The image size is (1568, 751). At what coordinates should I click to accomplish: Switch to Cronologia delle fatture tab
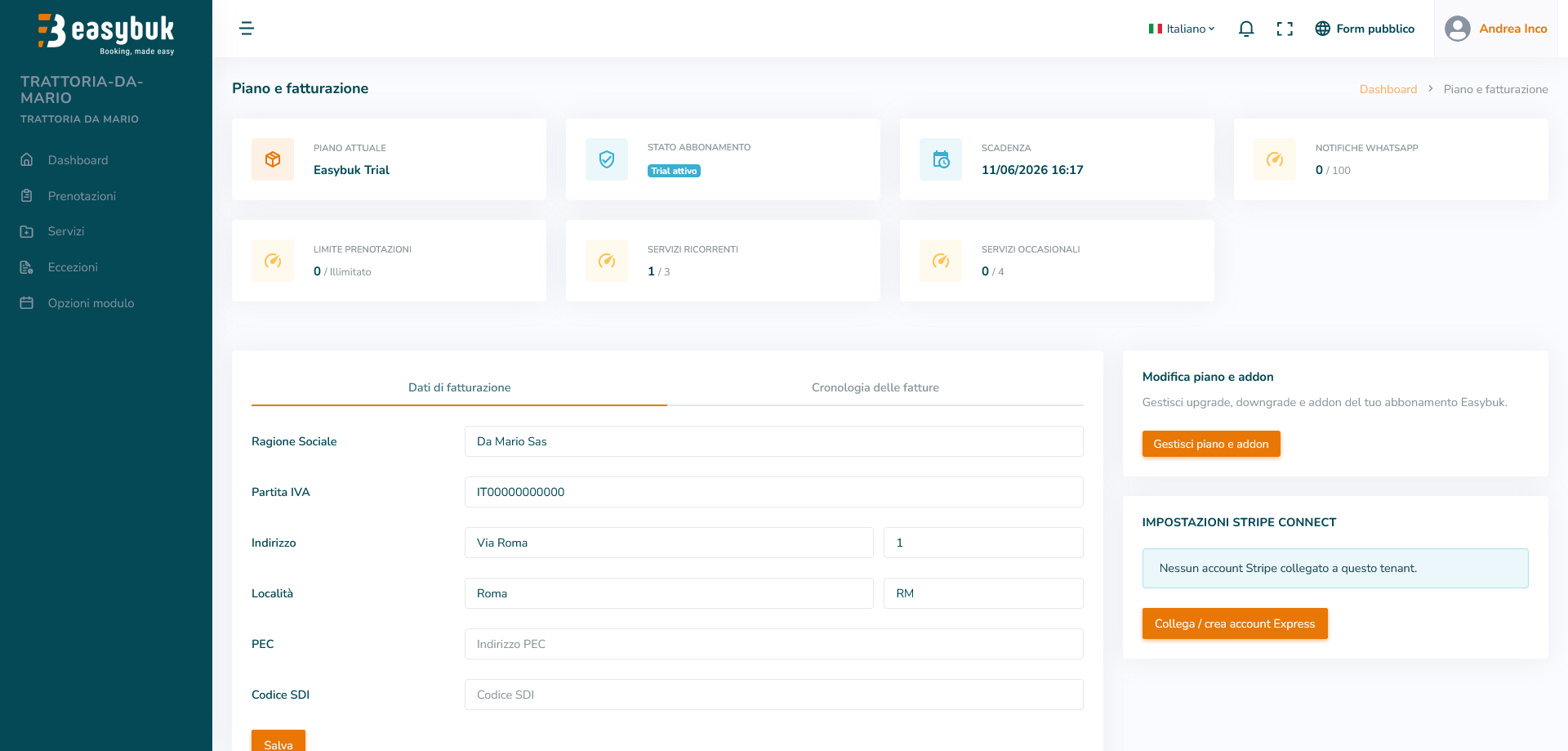[875, 387]
